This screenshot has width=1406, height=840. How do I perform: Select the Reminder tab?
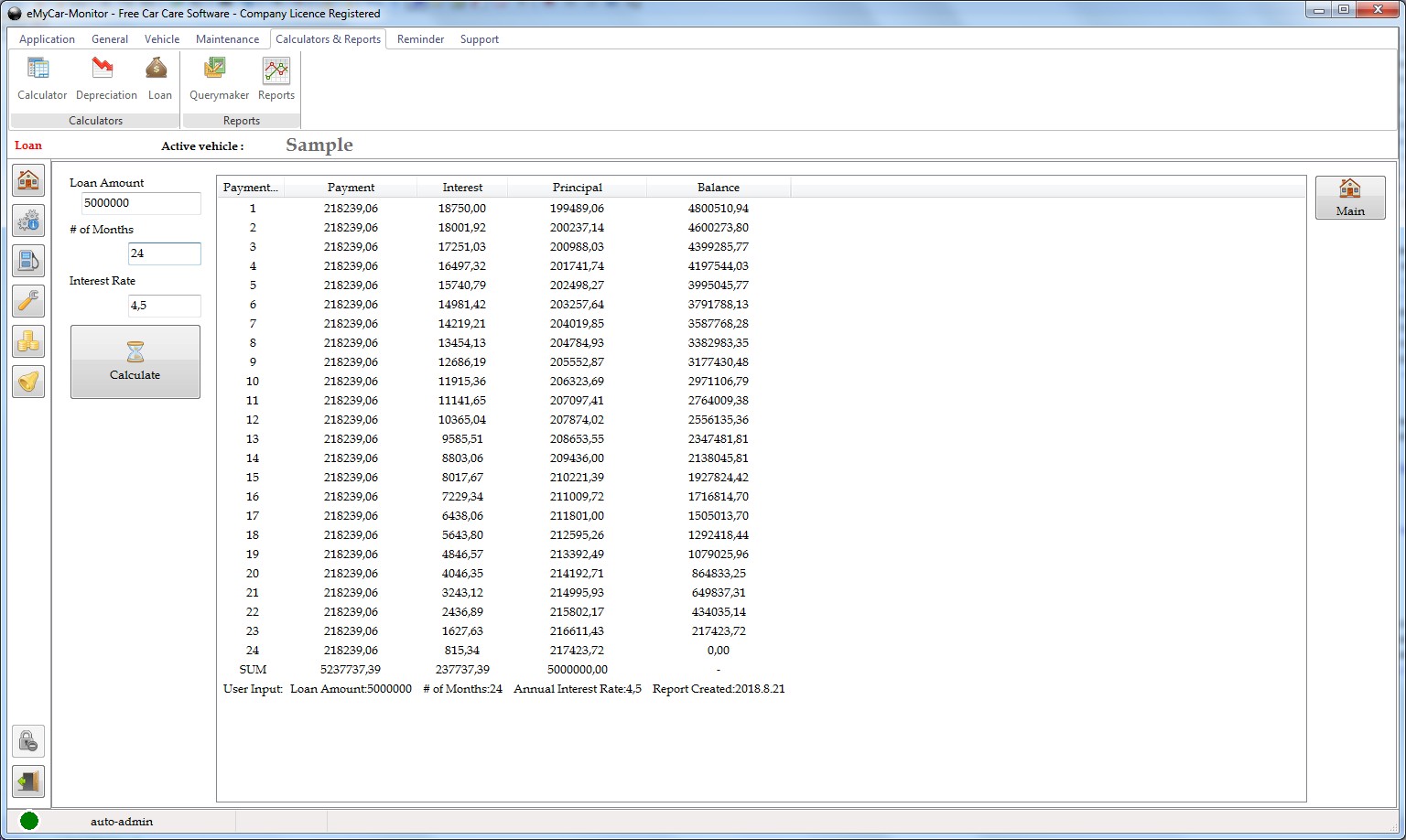tap(420, 39)
